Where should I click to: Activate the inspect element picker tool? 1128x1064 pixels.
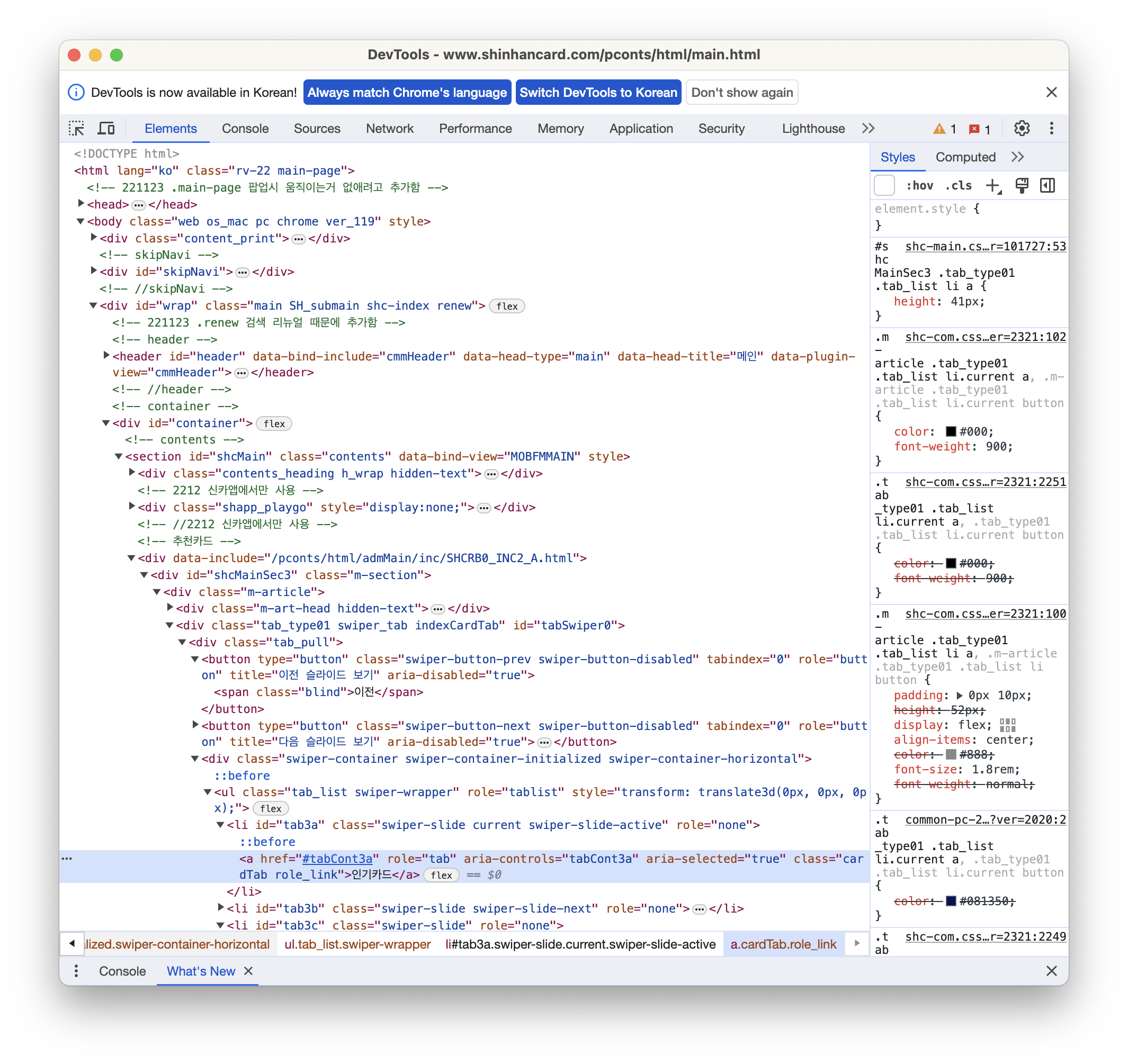click(77, 129)
